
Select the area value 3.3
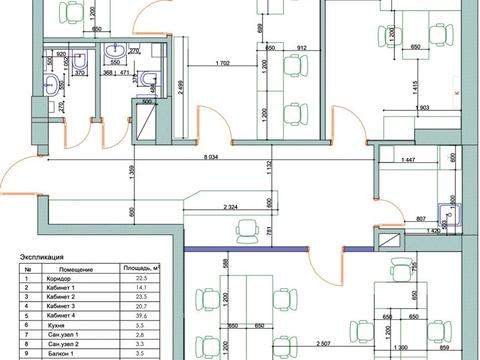coord(141,344)
